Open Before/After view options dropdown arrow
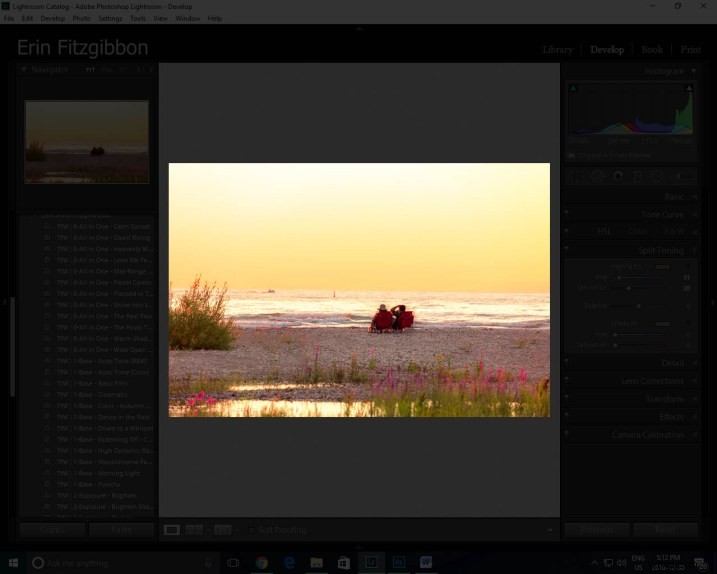The image size is (717, 574). (208, 531)
